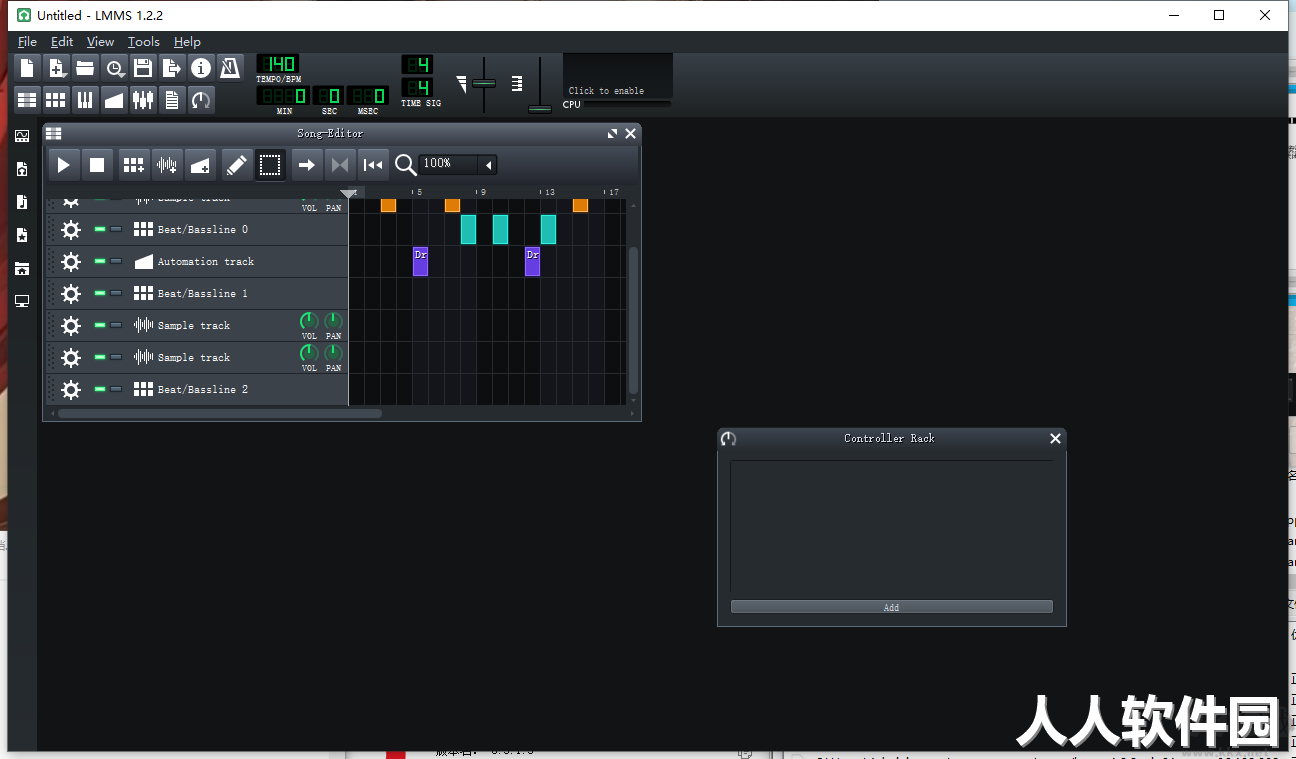Image resolution: width=1296 pixels, height=759 pixels.
Task: Select the pencil draw mode
Action: pyautogui.click(x=237, y=165)
